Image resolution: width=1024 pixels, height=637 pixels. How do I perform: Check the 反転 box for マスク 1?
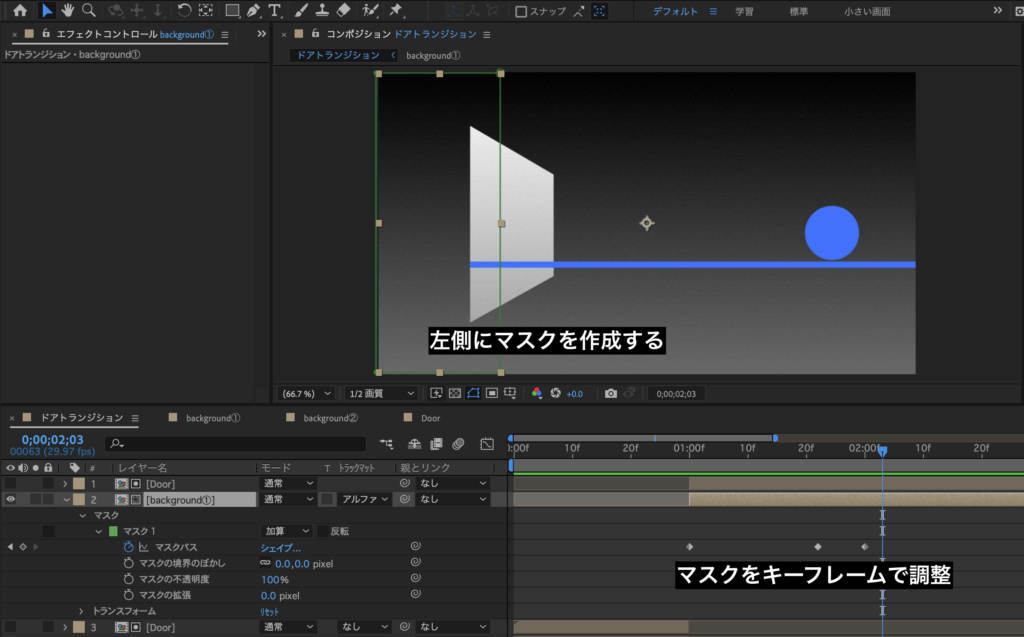(322, 531)
